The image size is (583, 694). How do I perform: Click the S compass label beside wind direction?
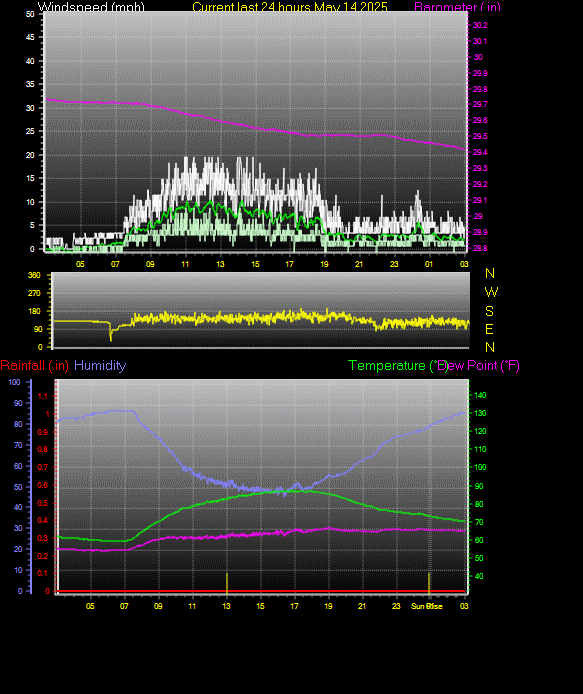click(489, 311)
